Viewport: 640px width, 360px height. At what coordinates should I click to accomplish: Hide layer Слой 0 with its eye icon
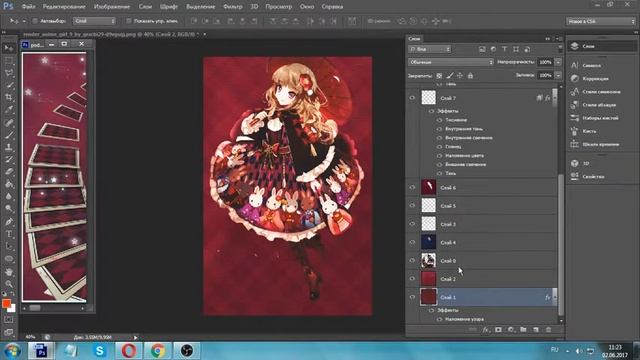click(x=412, y=260)
